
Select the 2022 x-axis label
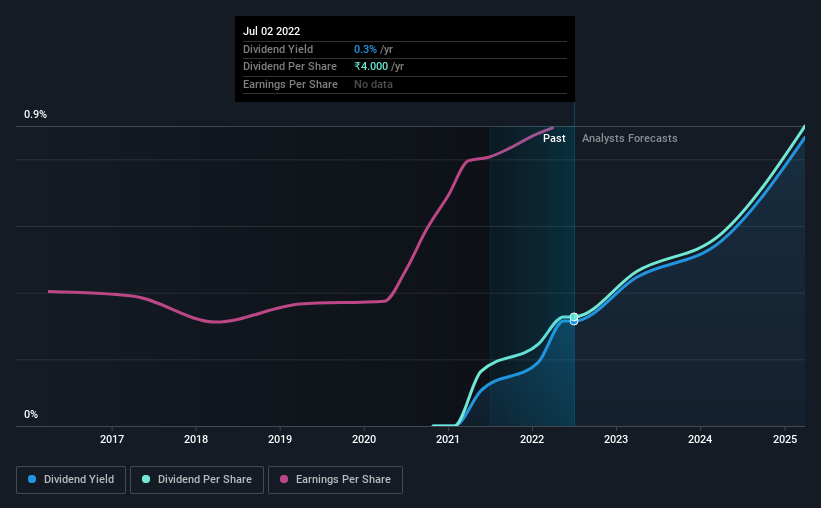532,439
